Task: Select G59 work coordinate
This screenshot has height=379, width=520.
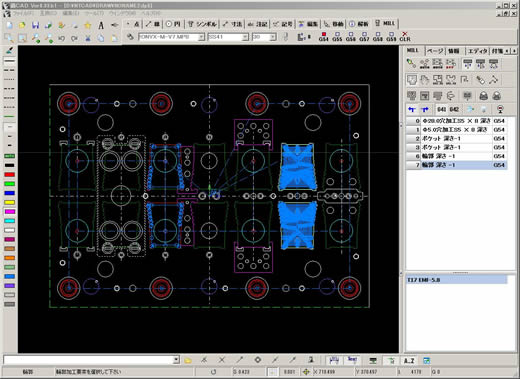Action: click(x=391, y=37)
